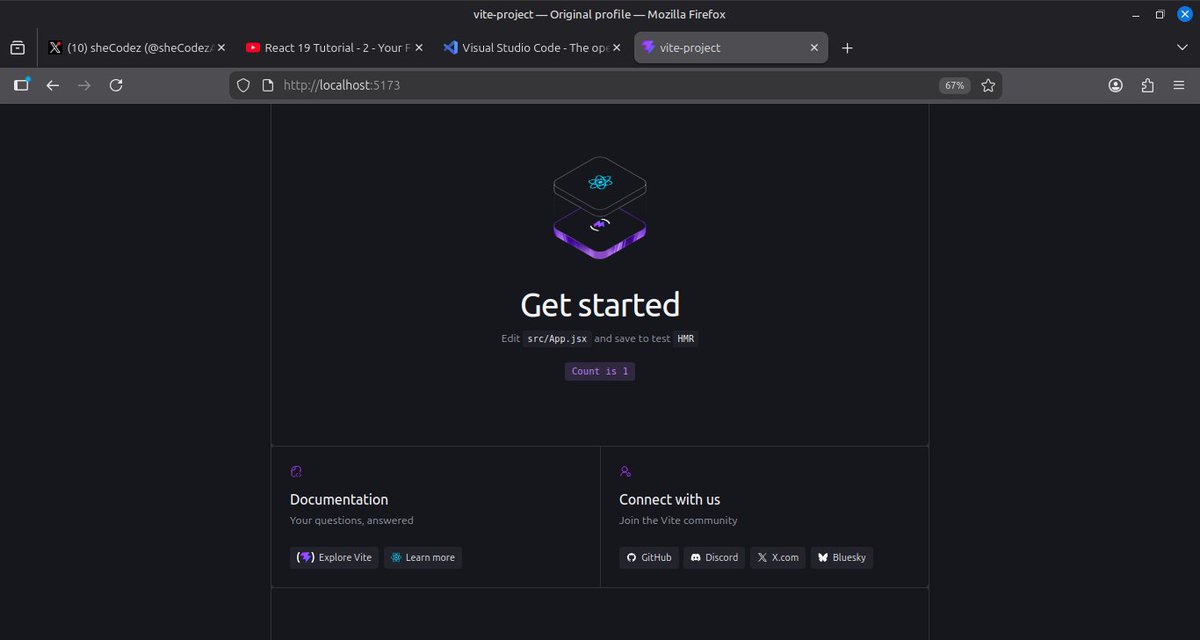Viewport: 1200px width, 640px height.
Task: Open the X.com link
Action: pyautogui.click(x=778, y=557)
